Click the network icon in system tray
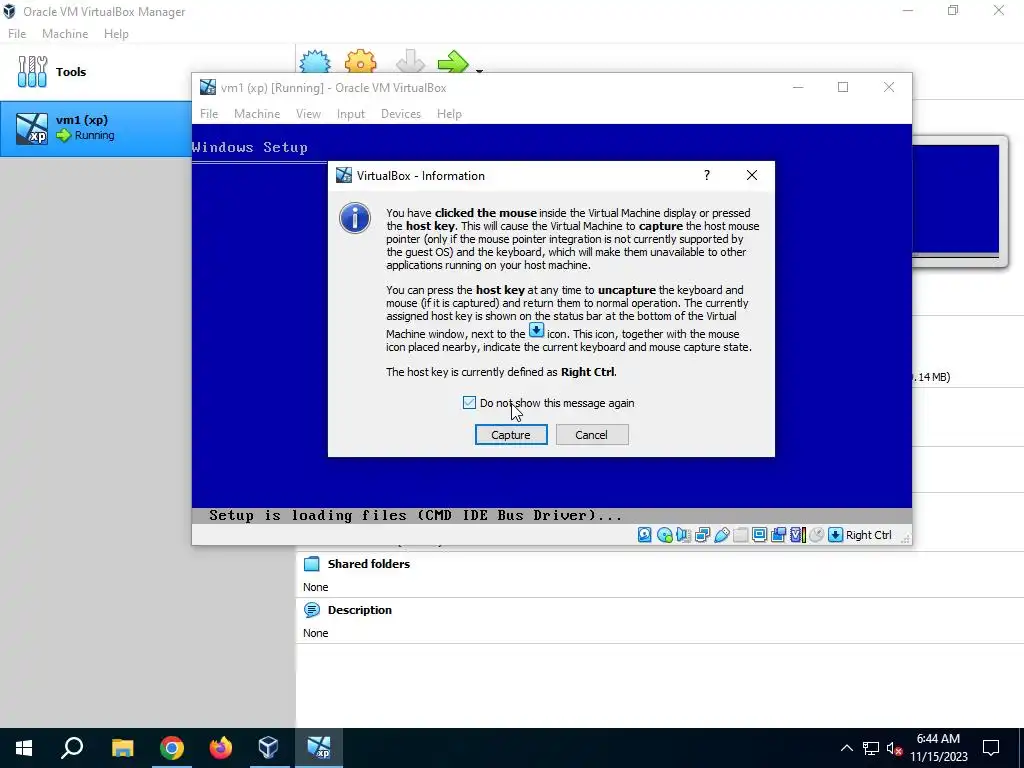The width and height of the screenshot is (1024, 768). click(871, 748)
